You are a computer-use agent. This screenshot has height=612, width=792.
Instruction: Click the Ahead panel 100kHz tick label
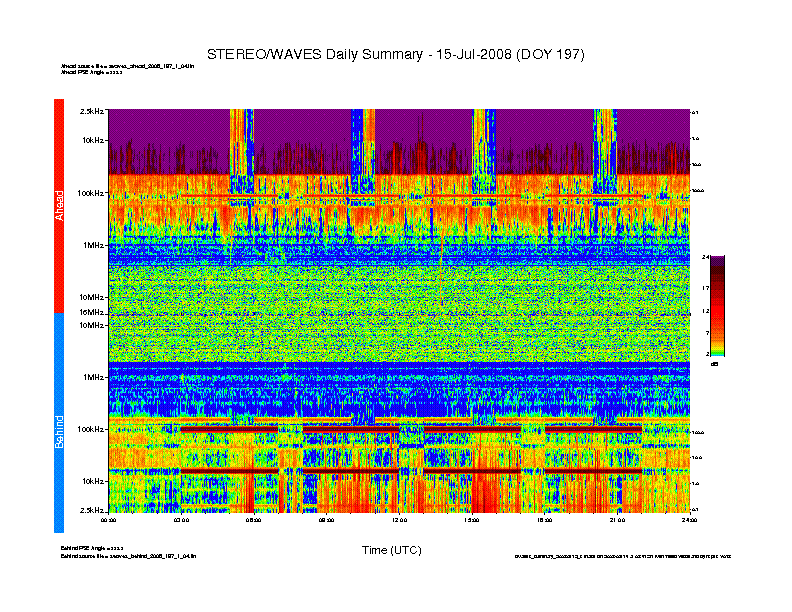(x=91, y=193)
